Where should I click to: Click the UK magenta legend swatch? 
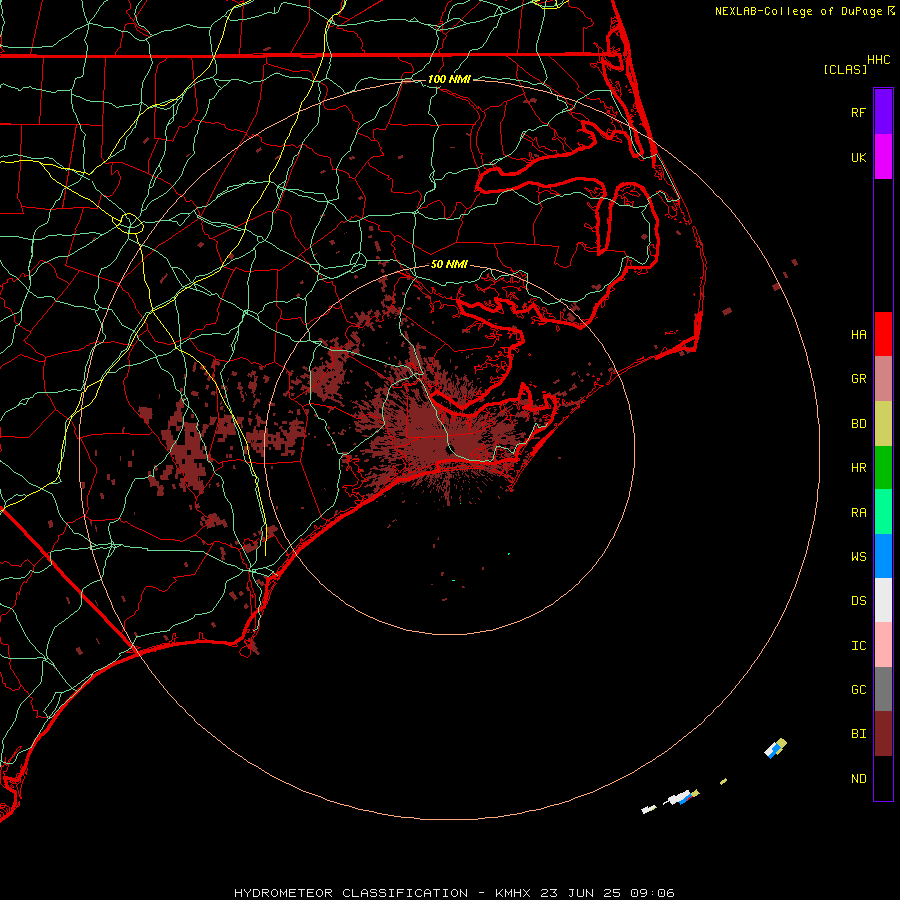coord(883,157)
